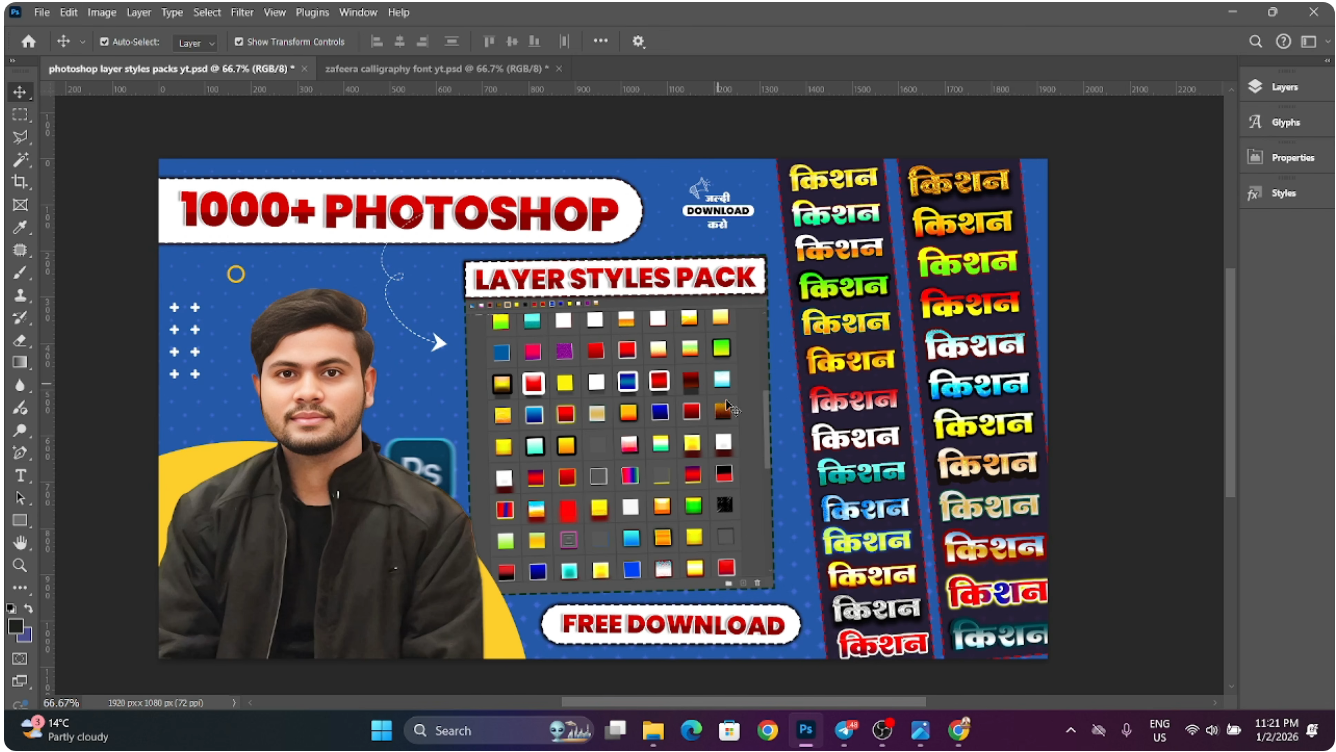Viewport: 1336px width, 752px height.
Task: Swap foreground and background colors
Action: pyautogui.click(x=28, y=608)
